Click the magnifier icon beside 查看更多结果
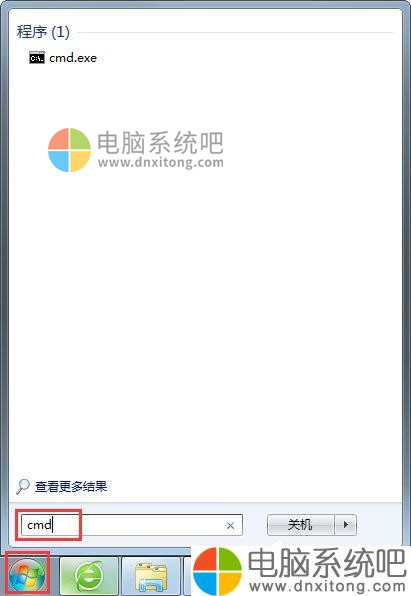The height and width of the screenshot is (596, 411). pyautogui.click(x=23, y=486)
